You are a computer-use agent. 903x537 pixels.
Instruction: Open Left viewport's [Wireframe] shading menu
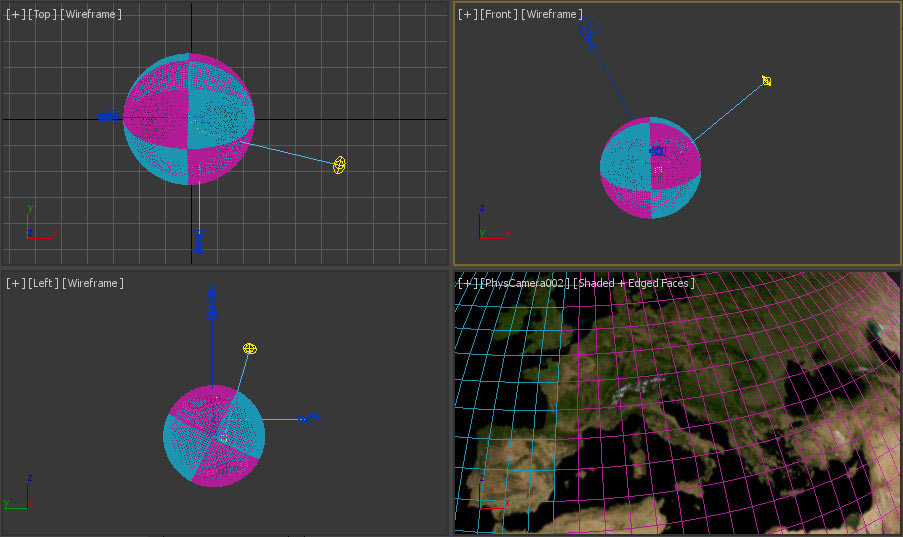[93, 284]
